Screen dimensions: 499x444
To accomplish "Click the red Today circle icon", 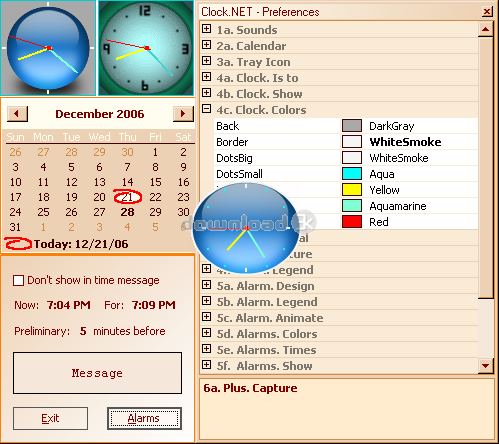I will (x=18, y=244).
